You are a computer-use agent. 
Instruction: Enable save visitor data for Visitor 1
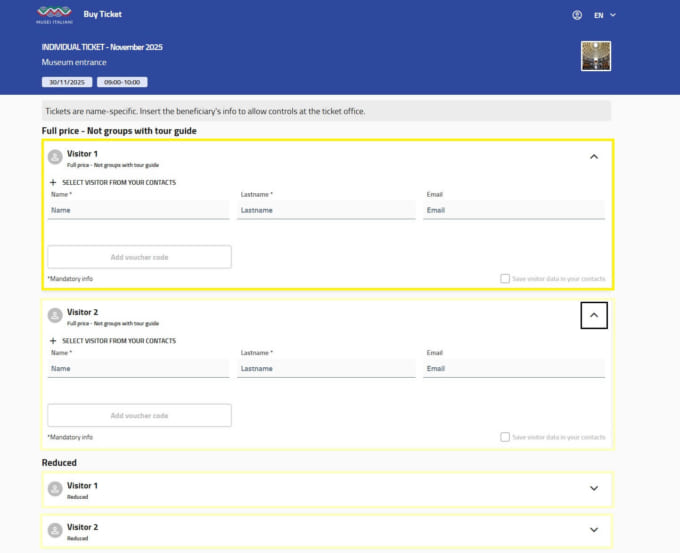point(505,279)
